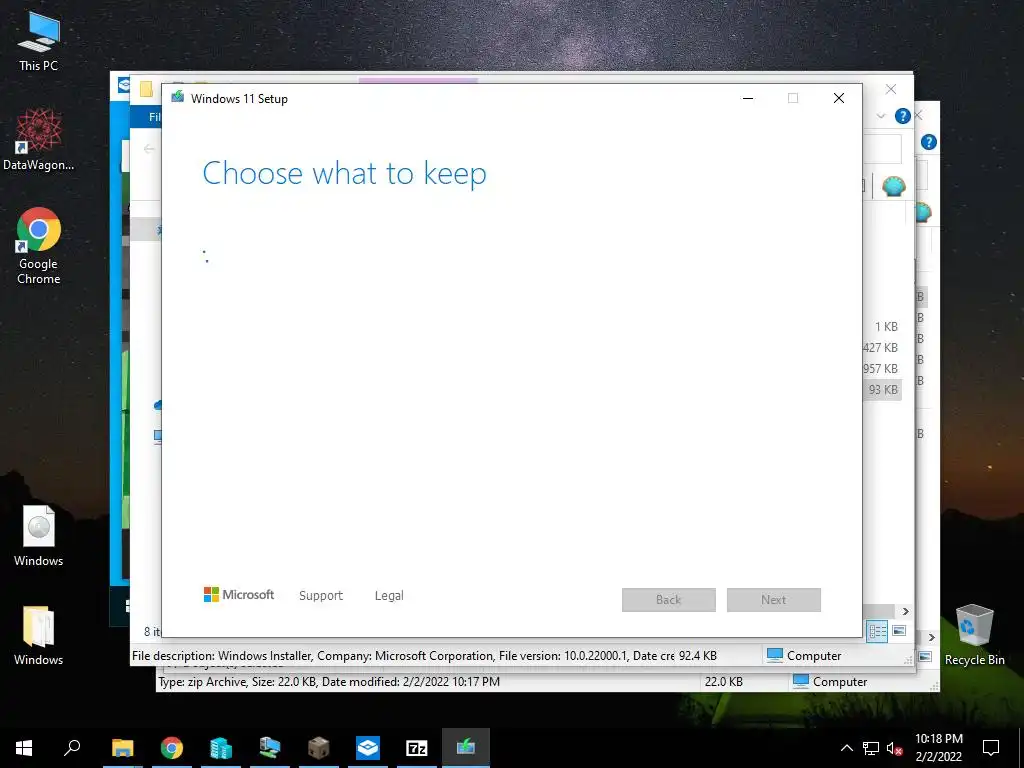Switch Explorer to details view
This screenshot has height=768, width=1024.
pos(877,631)
